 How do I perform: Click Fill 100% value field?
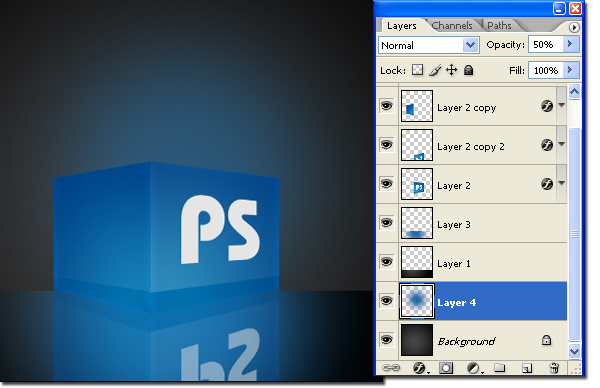pyautogui.click(x=546, y=70)
